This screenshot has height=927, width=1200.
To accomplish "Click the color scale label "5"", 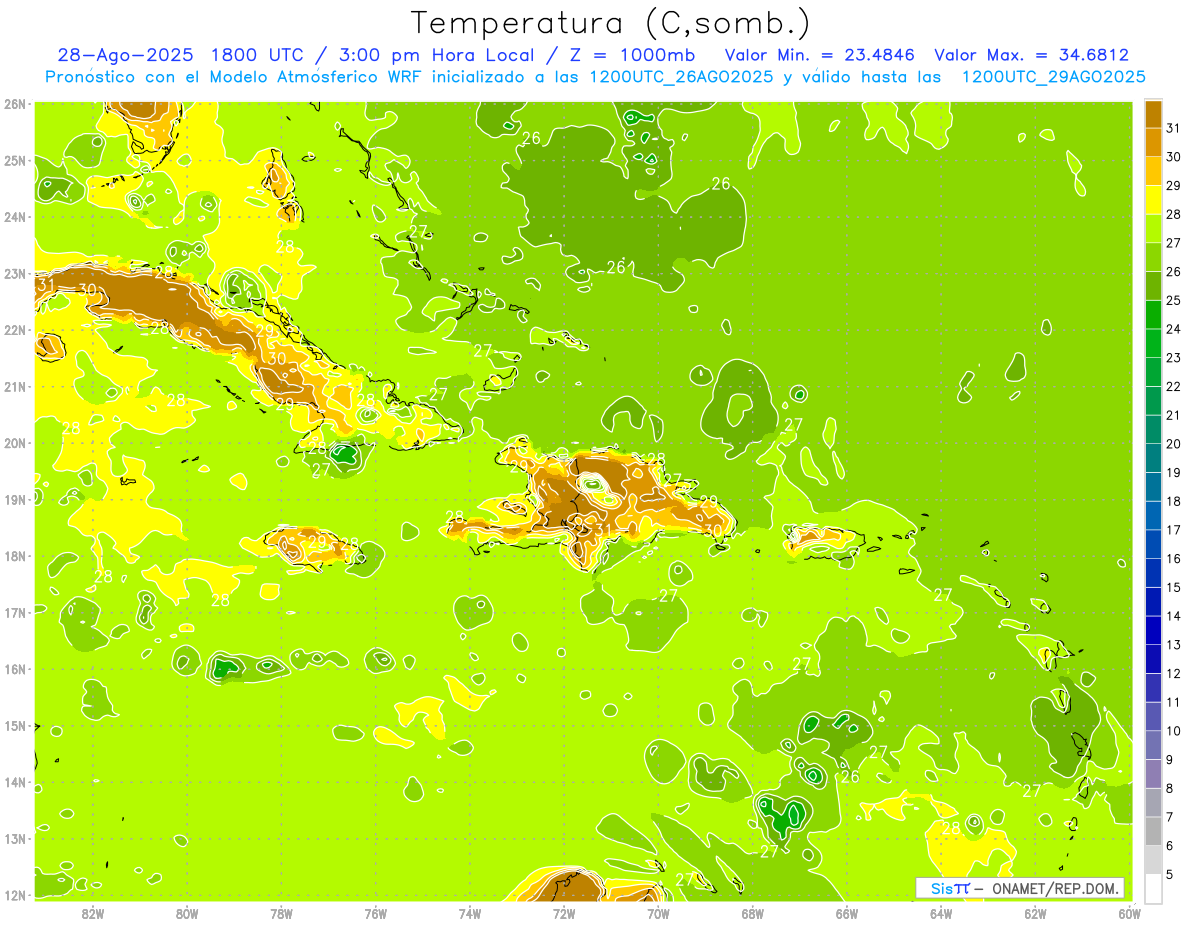I will pyautogui.click(x=1171, y=874).
